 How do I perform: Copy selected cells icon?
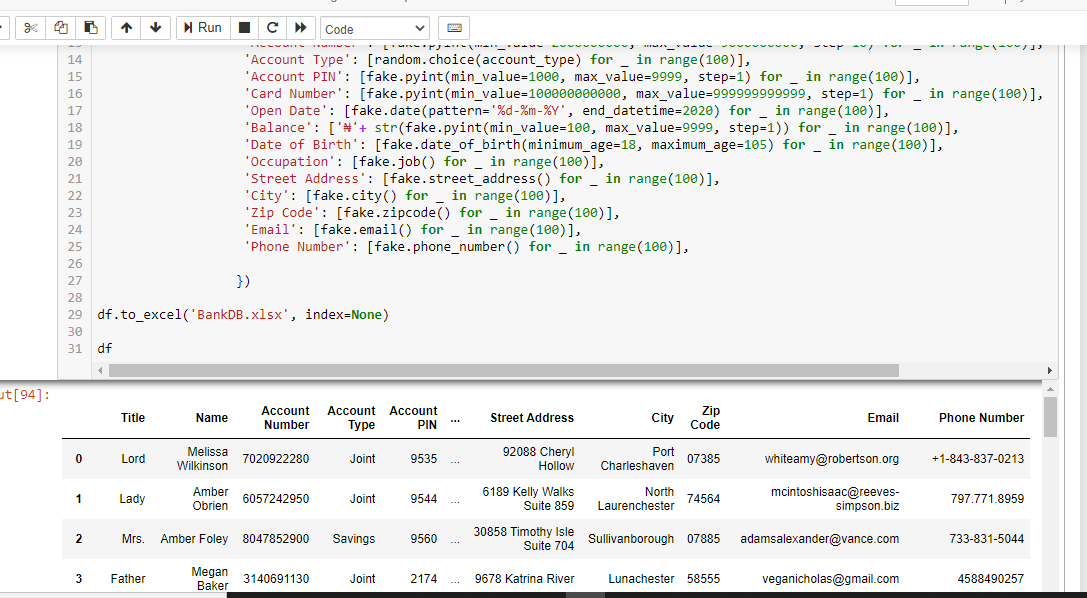click(x=60, y=28)
